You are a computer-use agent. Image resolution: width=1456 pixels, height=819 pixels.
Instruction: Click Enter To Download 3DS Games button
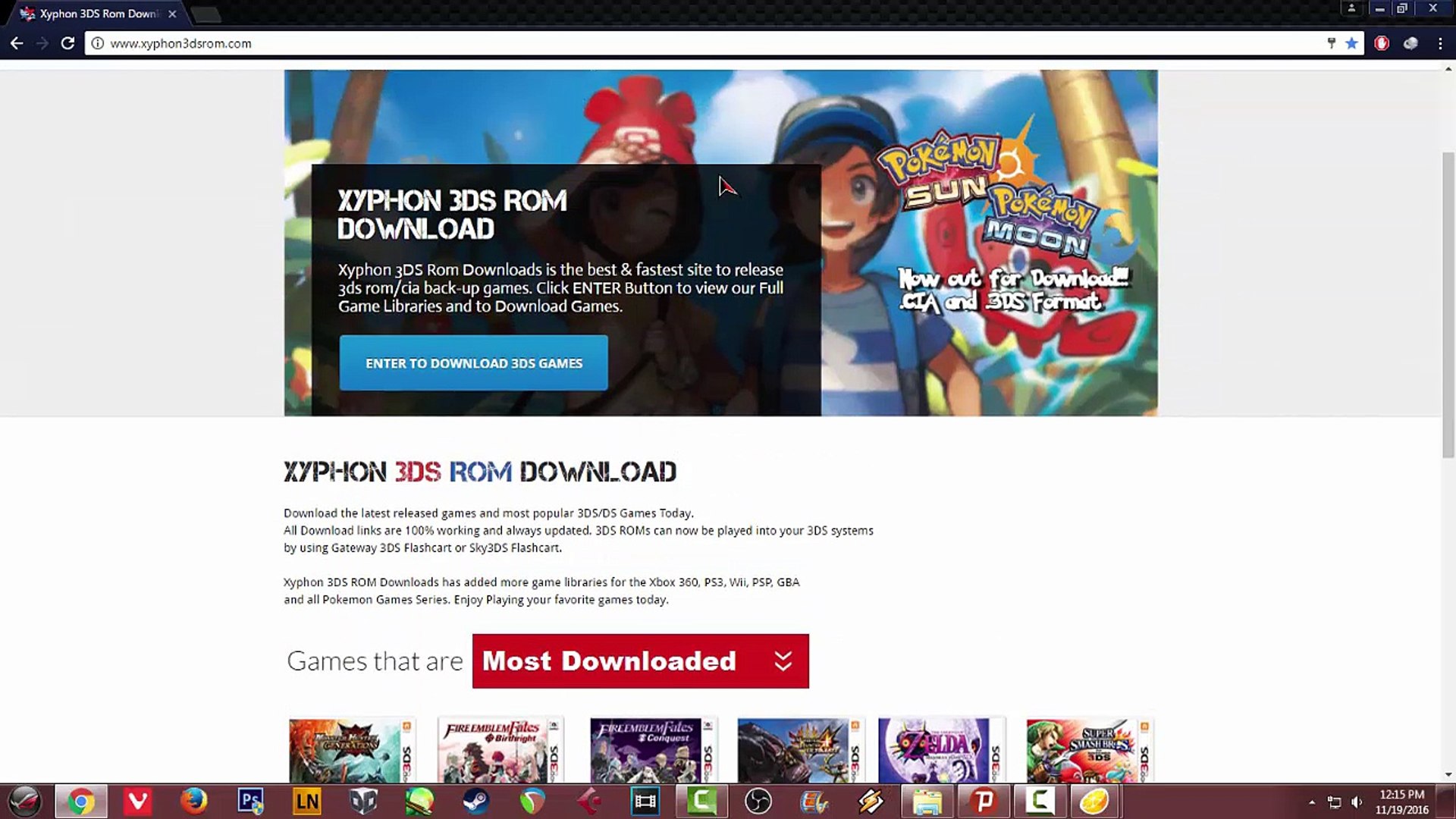[x=473, y=363]
